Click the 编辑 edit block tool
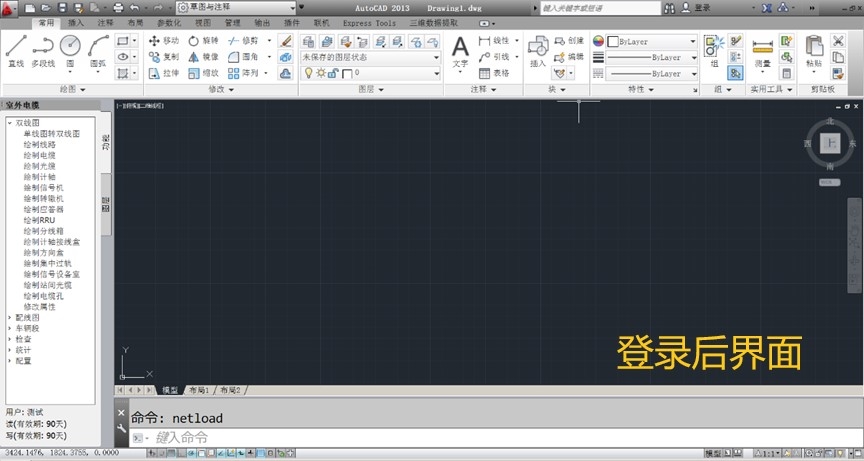The image size is (864, 461). click(569, 57)
